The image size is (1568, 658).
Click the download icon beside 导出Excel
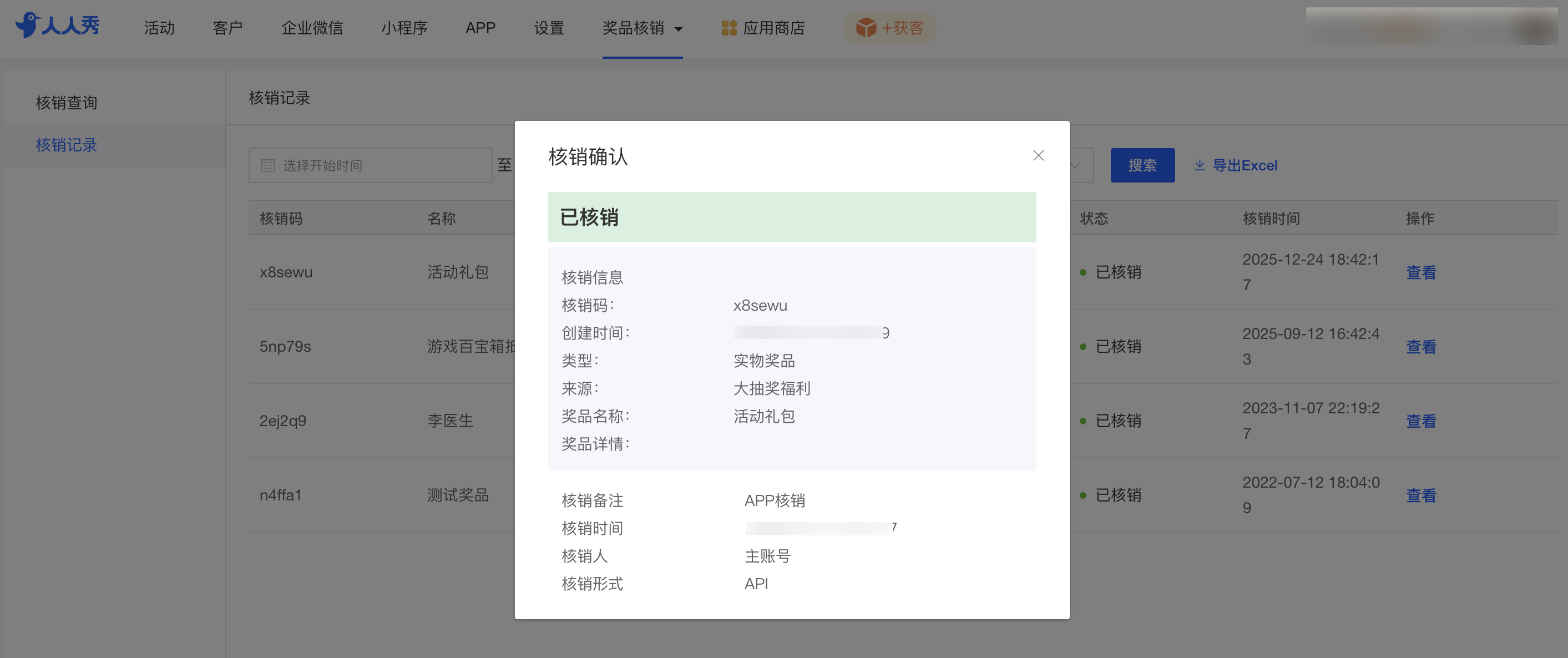(x=1199, y=165)
